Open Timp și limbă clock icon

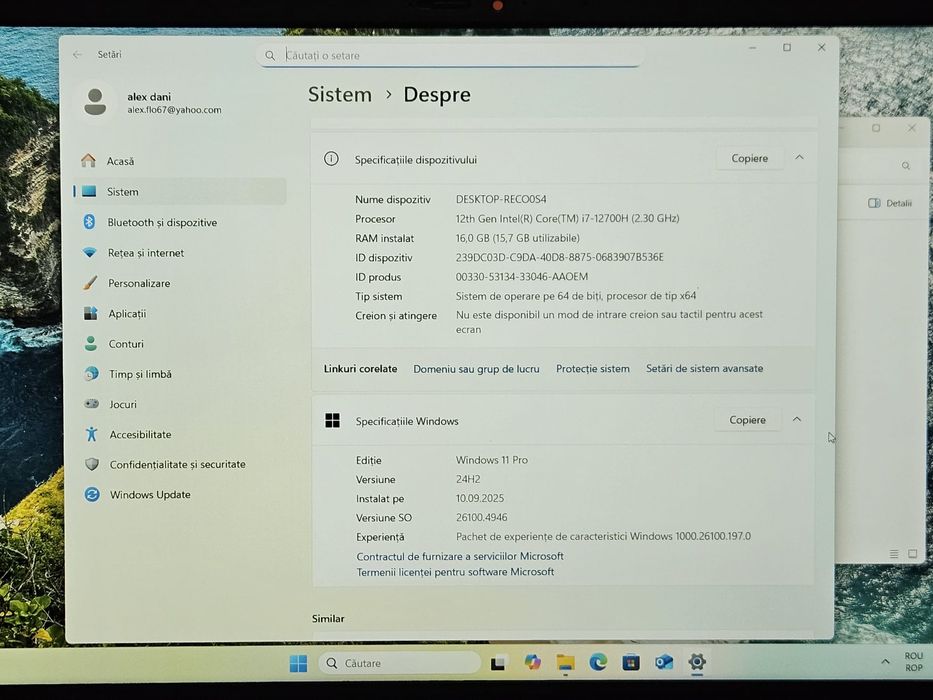[x=92, y=374]
